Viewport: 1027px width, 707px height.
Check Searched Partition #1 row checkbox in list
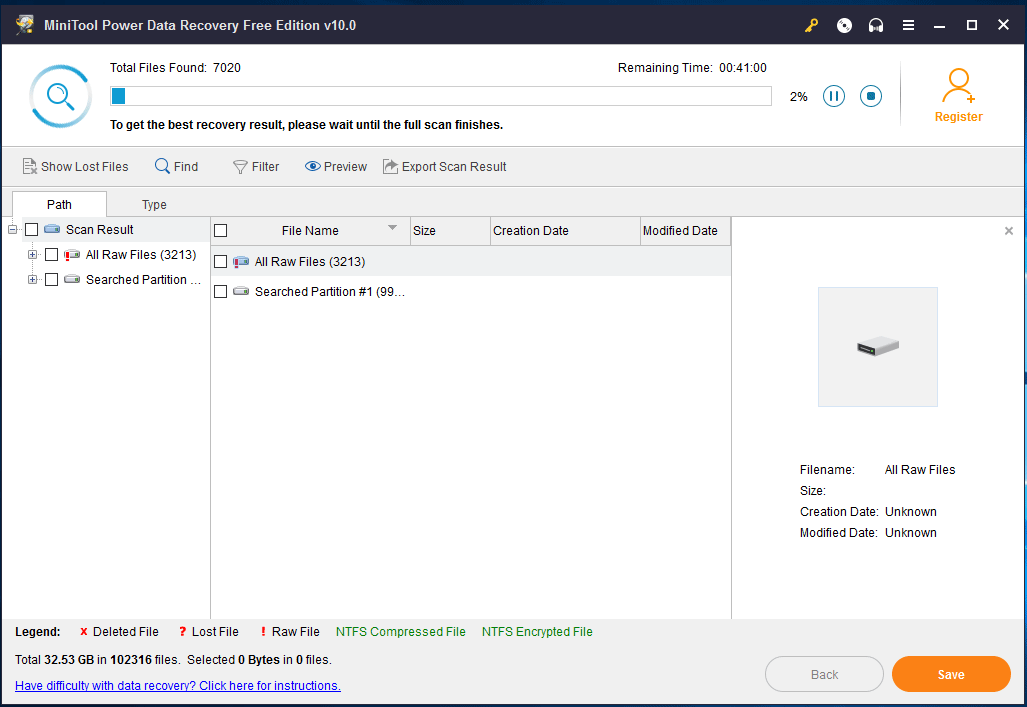[x=221, y=292]
